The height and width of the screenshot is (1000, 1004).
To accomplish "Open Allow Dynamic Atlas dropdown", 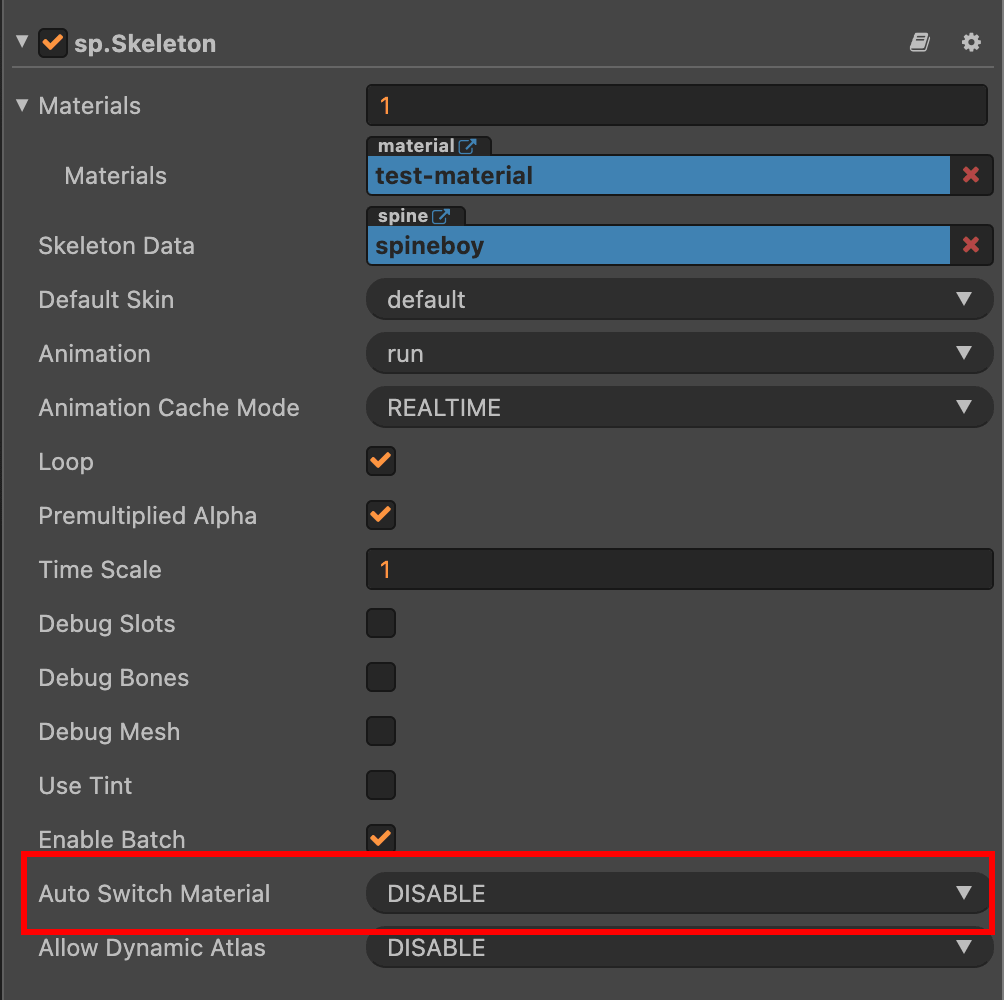I will (679, 948).
